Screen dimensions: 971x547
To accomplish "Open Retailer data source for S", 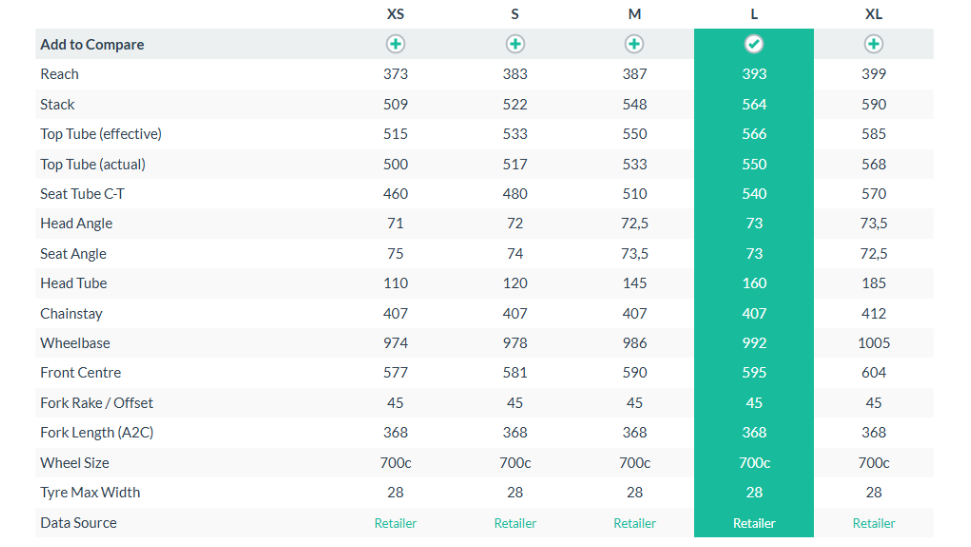I will pyautogui.click(x=515, y=523).
